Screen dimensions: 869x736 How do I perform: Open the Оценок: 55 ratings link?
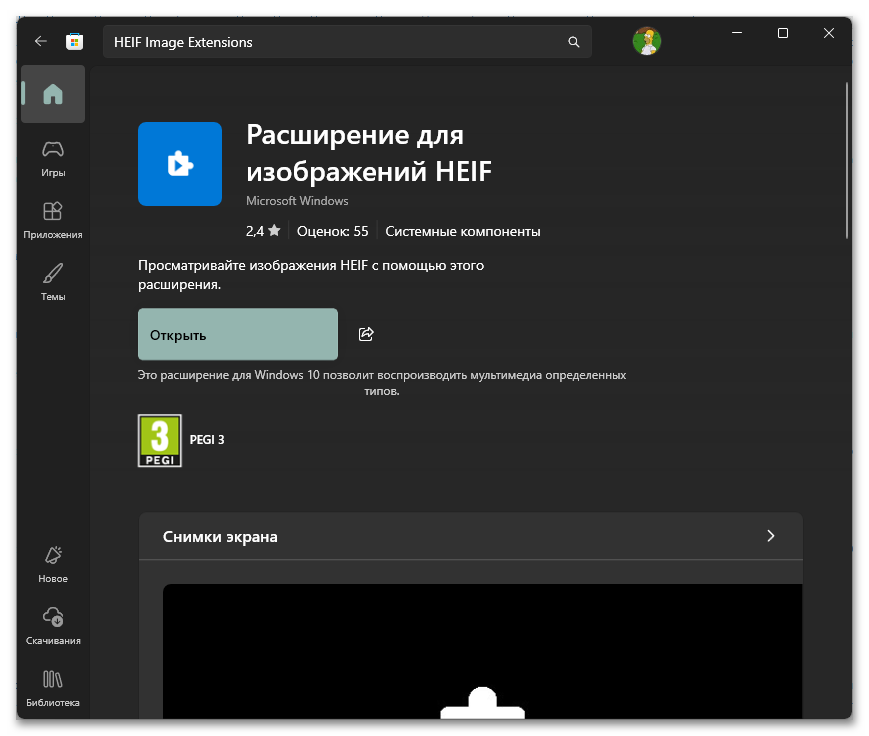coord(331,230)
